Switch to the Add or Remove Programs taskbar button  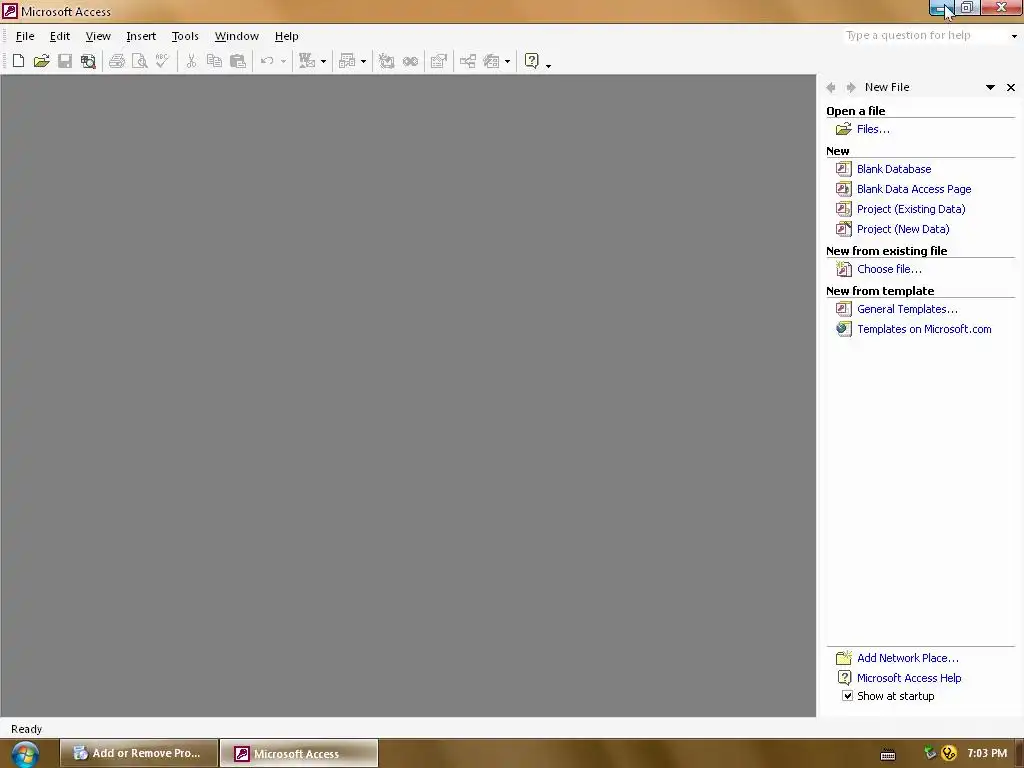pyautogui.click(x=139, y=754)
